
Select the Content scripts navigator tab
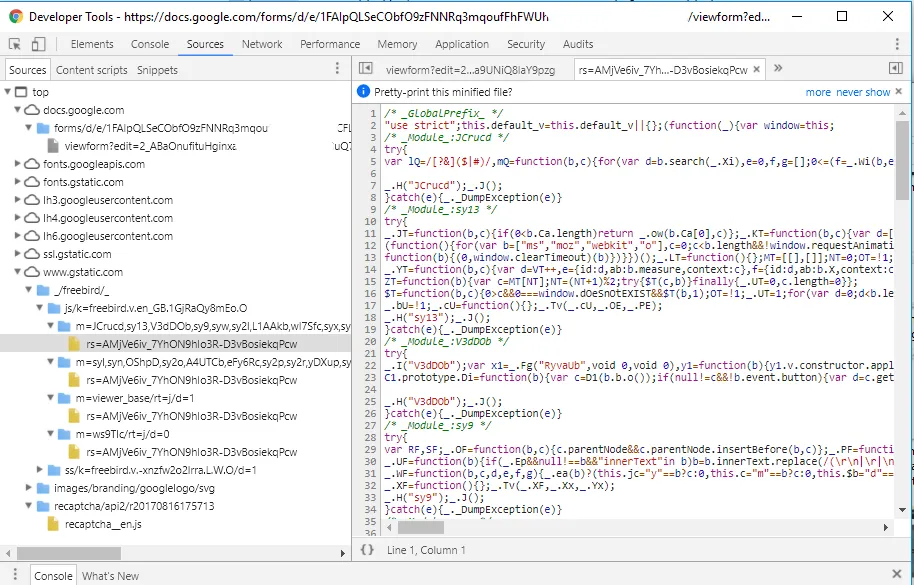[x=92, y=70]
